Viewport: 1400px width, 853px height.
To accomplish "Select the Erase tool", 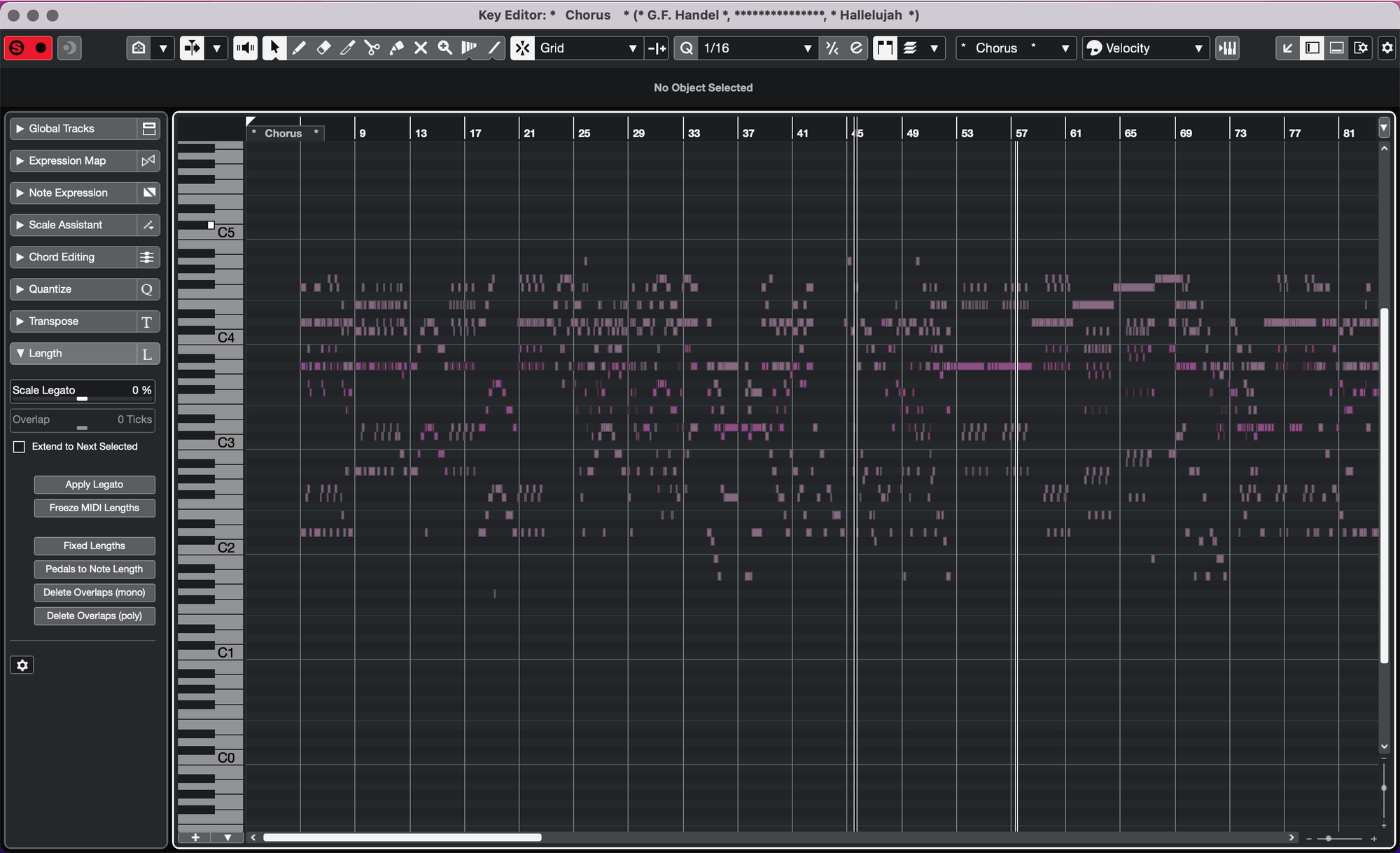I will pyautogui.click(x=324, y=48).
